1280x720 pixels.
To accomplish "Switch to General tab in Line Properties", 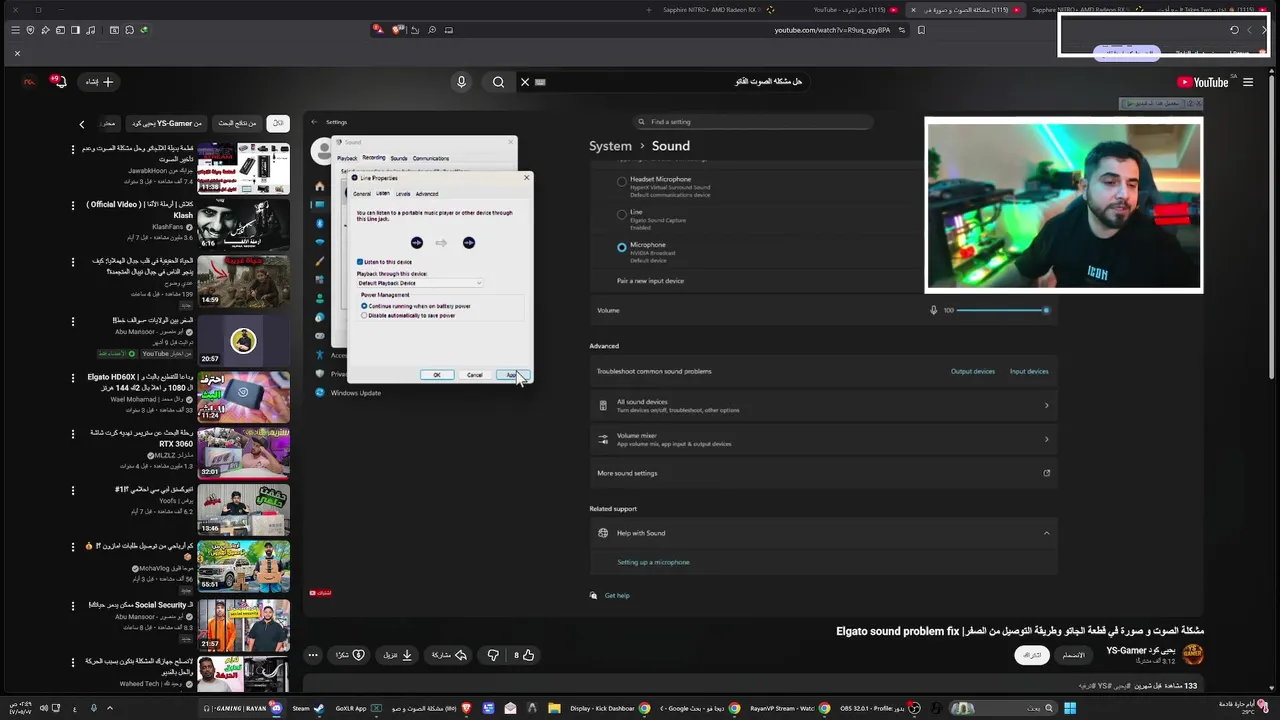I will click(x=362, y=194).
